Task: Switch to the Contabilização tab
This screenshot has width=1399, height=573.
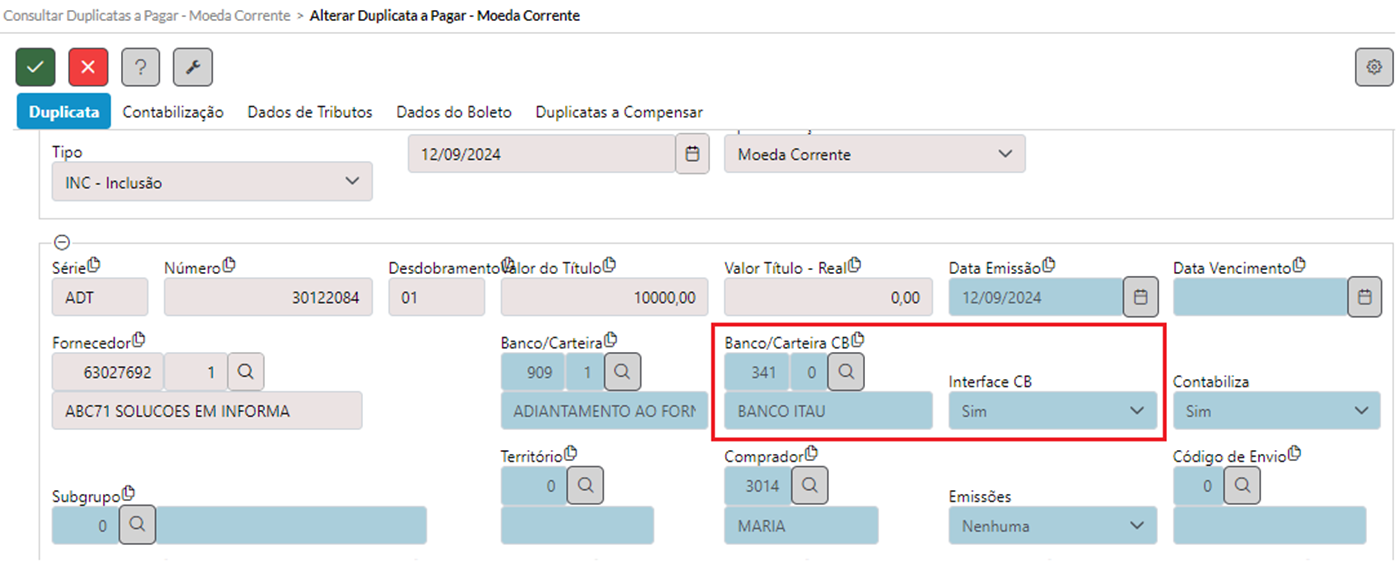Action: click(x=173, y=112)
